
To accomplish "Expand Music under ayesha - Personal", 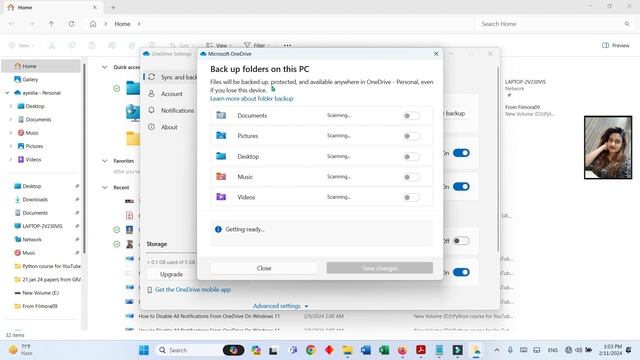I will (x=11, y=133).
